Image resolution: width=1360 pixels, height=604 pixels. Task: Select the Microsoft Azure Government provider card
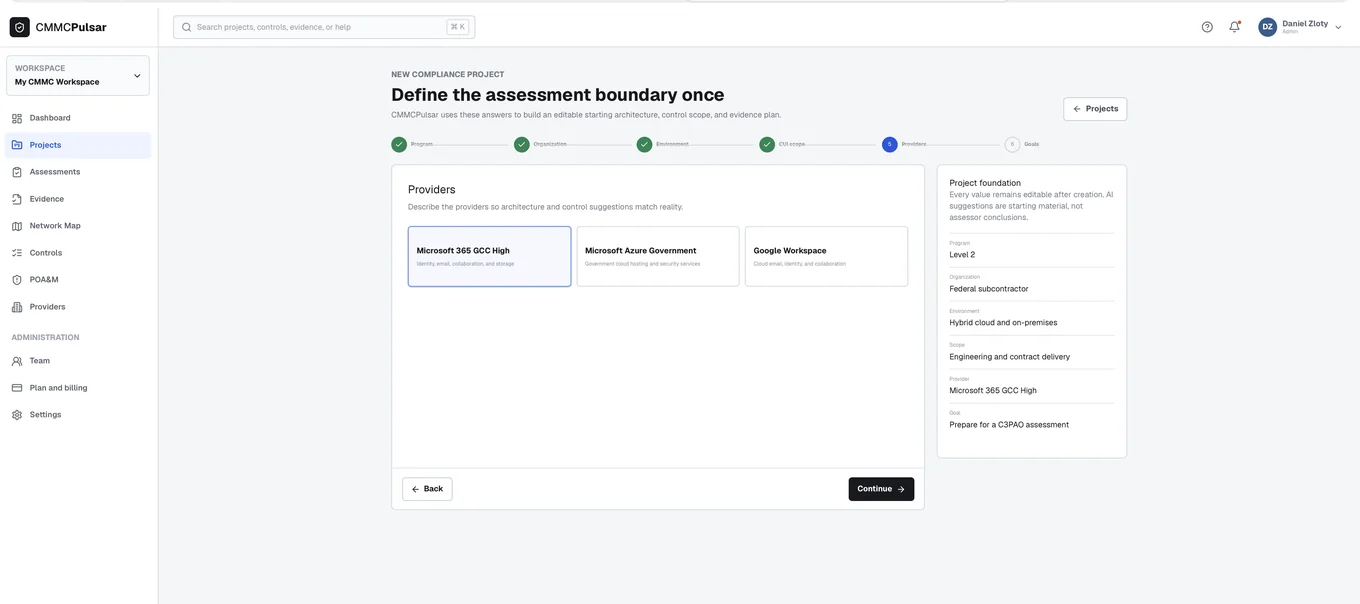pyautogui.click(x=658, y=256)
